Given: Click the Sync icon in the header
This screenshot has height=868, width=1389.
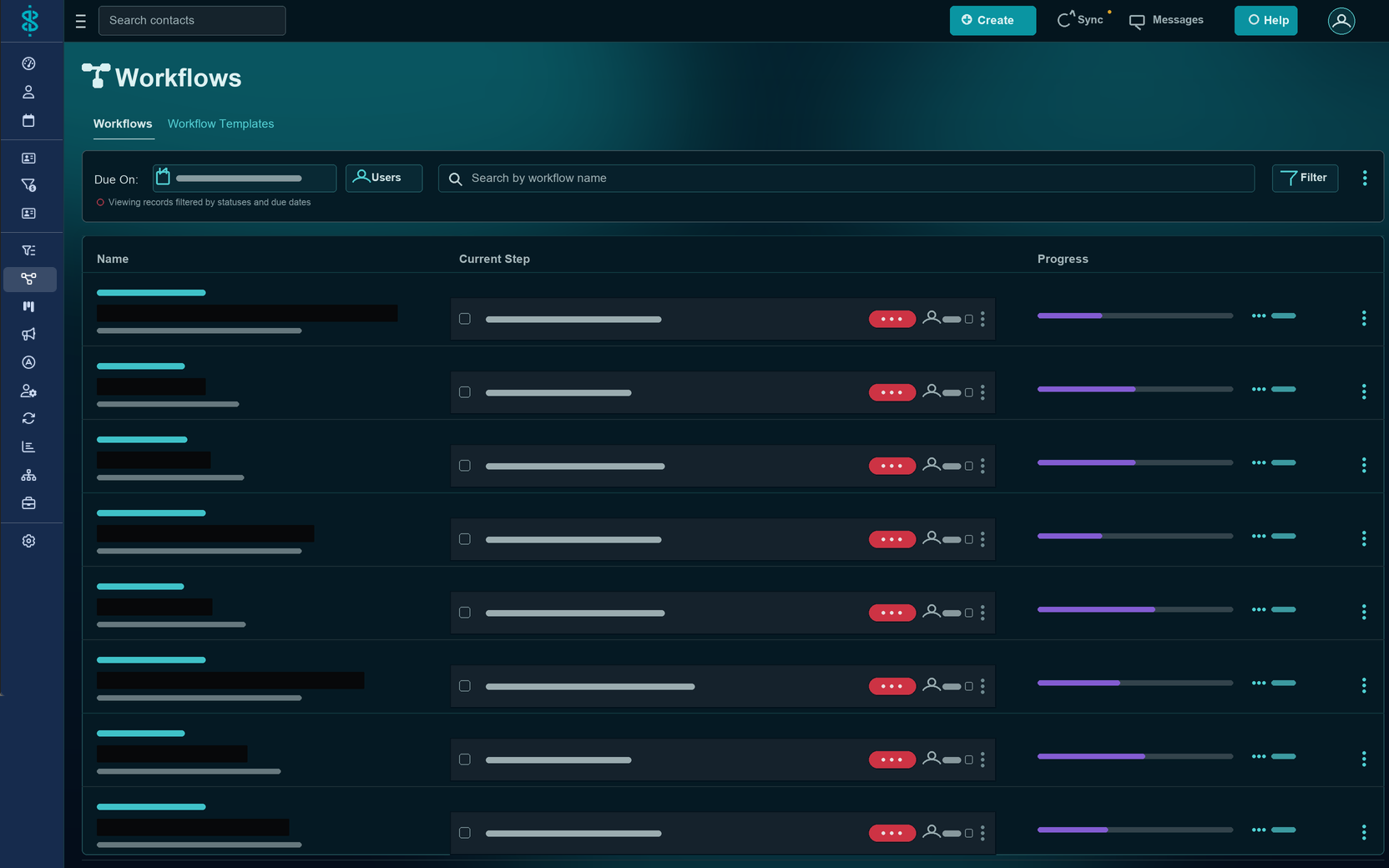Looking at the screenshot, I should click(1064, 20).
